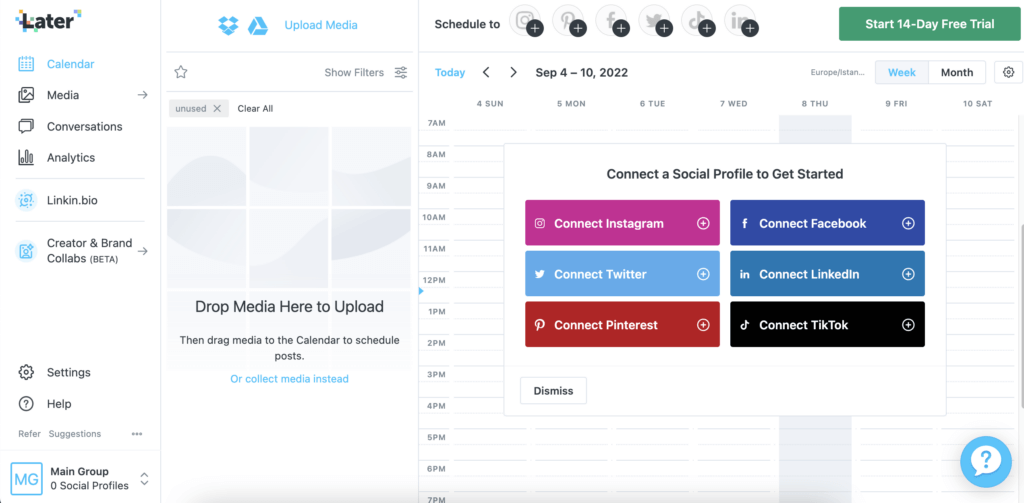This screenshot has width=1024, height=503.
Task: Select the 10 SAT column header
Action: pos(977,104)
